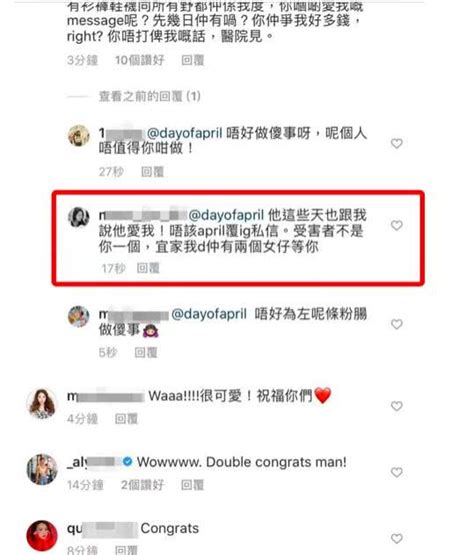Reply to the 17秒 highlighted comment
The height and width of the screenshot is (555, 474).
click(x=148, y=268)
